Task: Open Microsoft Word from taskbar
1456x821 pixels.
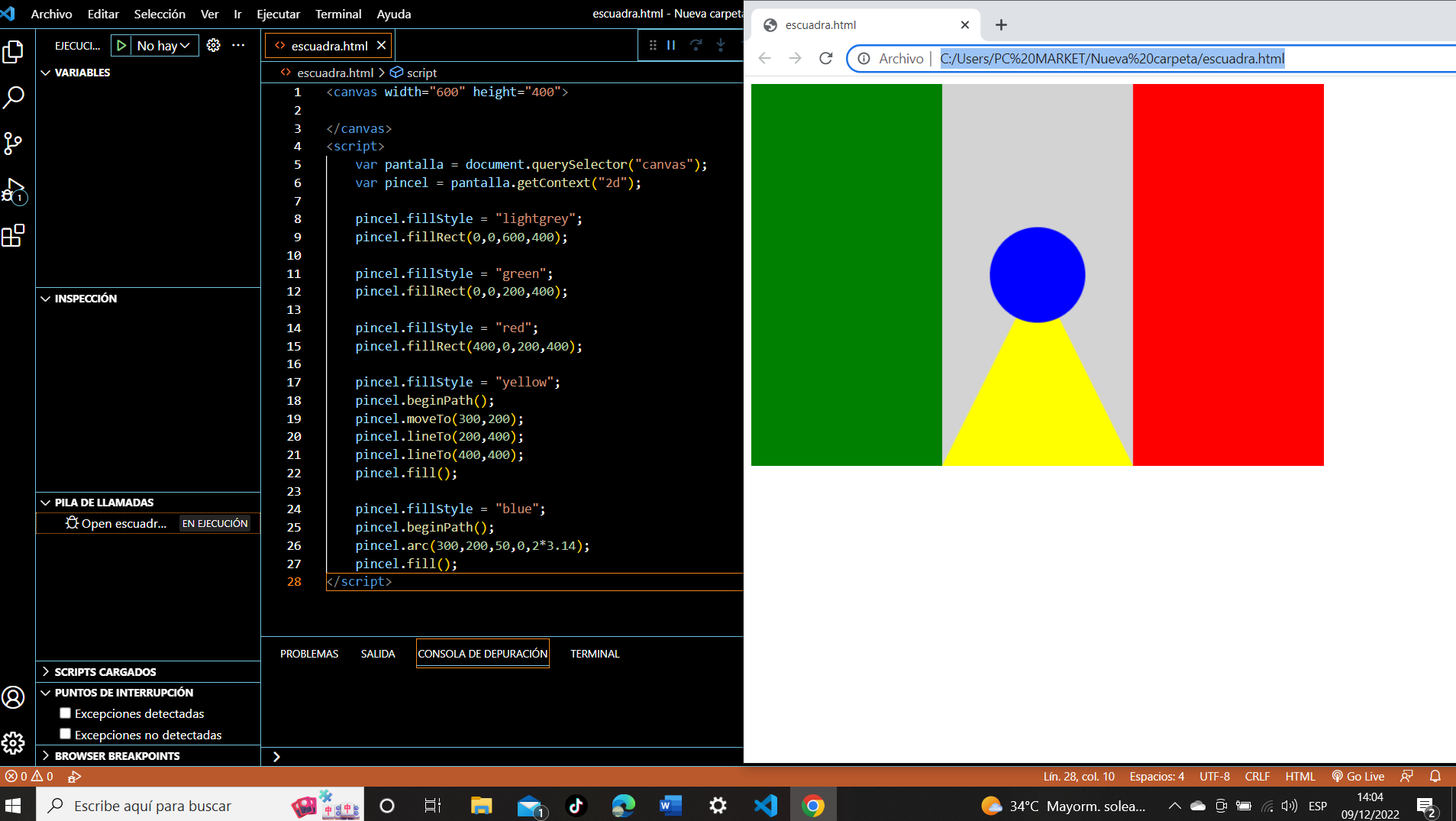Action: 670,806
